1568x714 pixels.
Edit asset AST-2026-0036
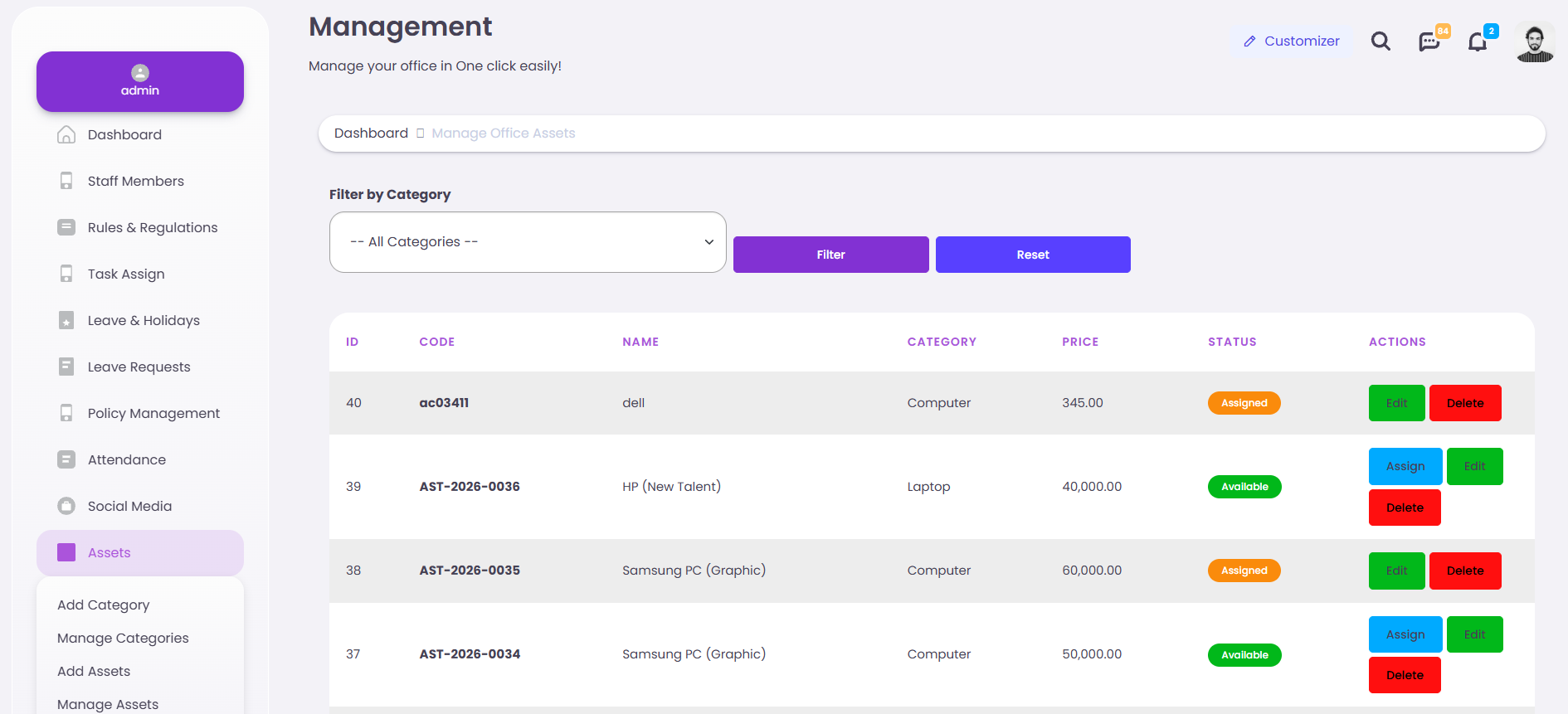pos(1475,466)
